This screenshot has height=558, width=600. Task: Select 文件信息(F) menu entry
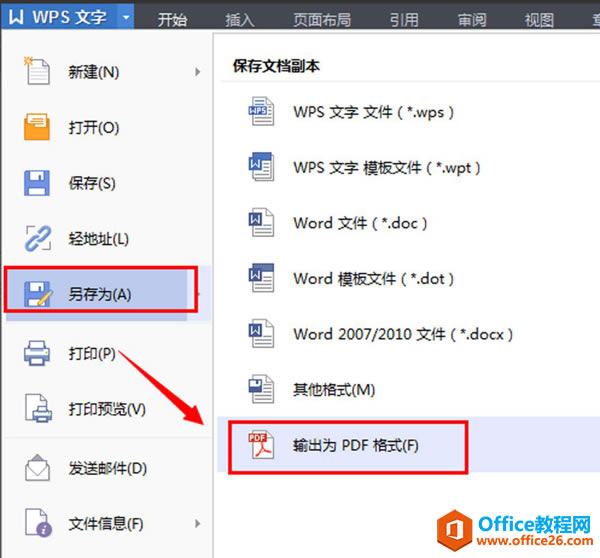pyautogui.click(x=107, y=523)
